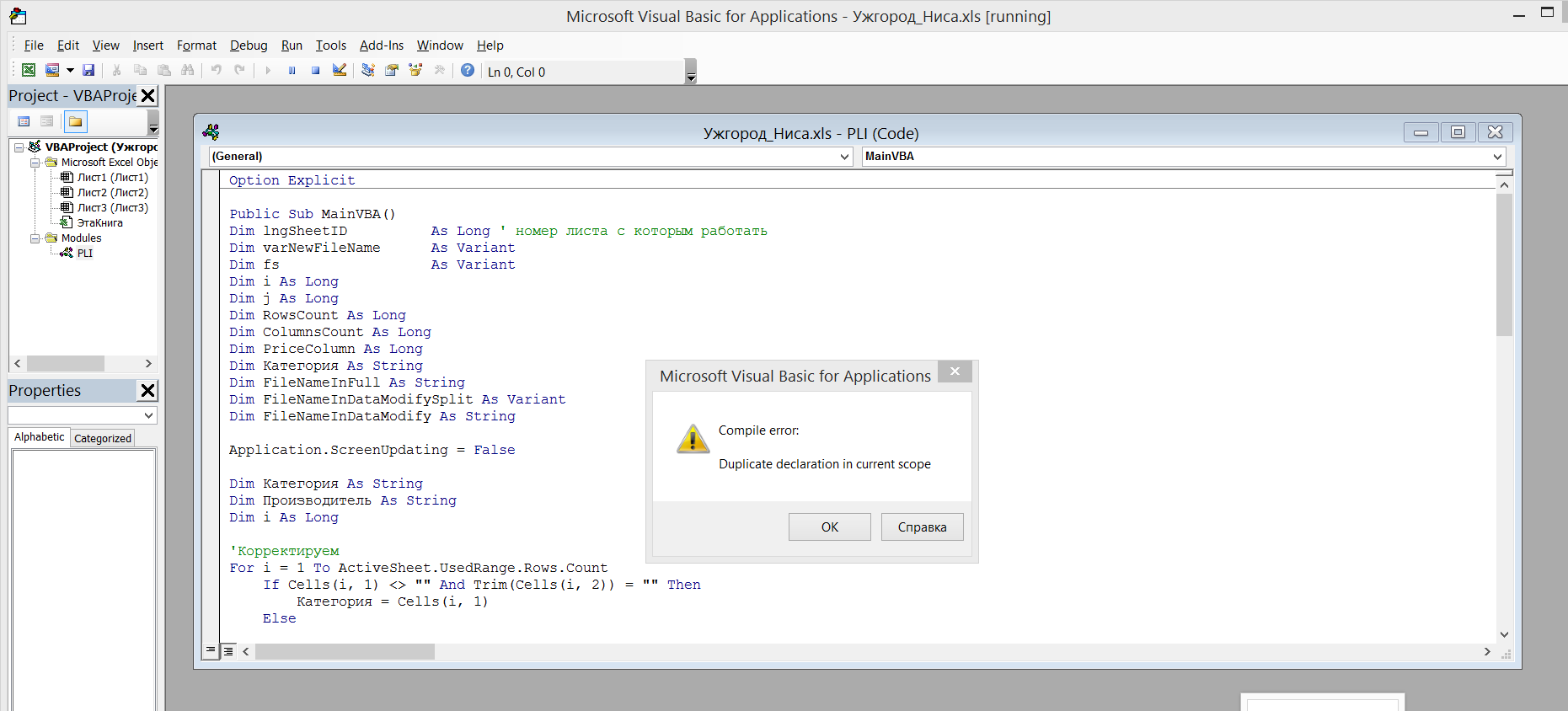Select ЭтаКнига in project tree

point(99,223)
